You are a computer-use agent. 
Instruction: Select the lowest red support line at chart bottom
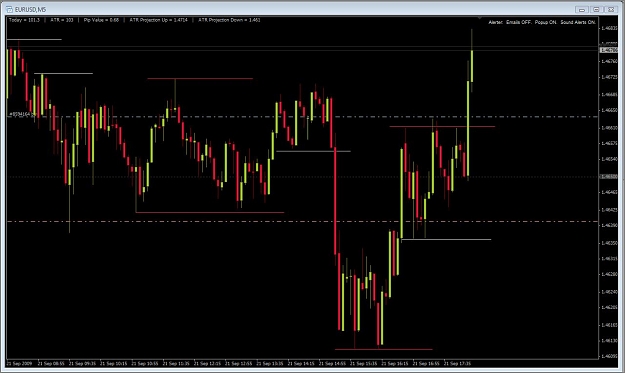383,349
